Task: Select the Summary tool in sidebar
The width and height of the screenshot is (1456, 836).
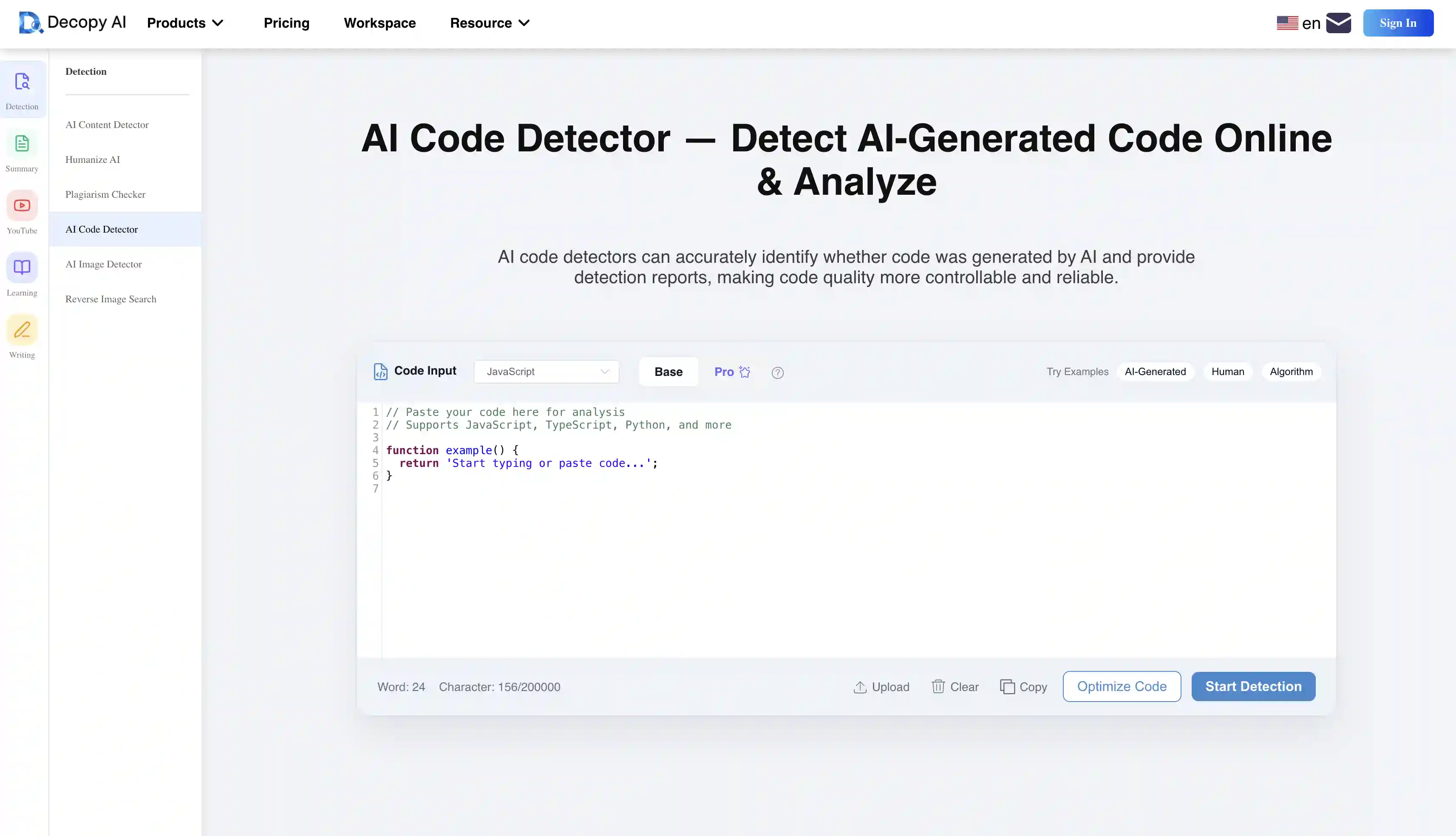Action: [23, 151]
